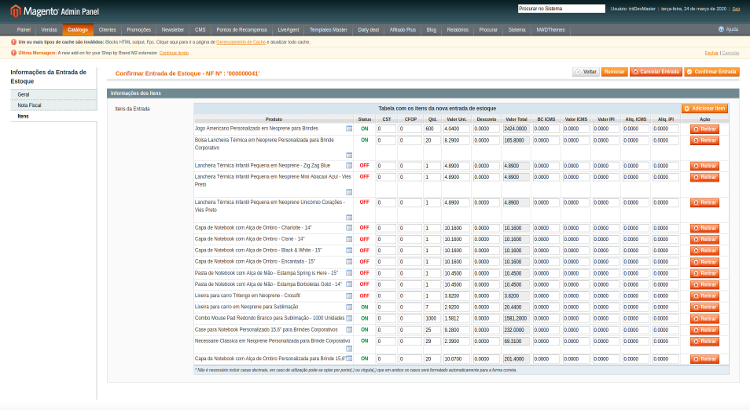Image resolution: width=750 pixels, height=410 pixels.
Task: Click the Qtd. field for Jogo Americano
Action: point(432,129)
